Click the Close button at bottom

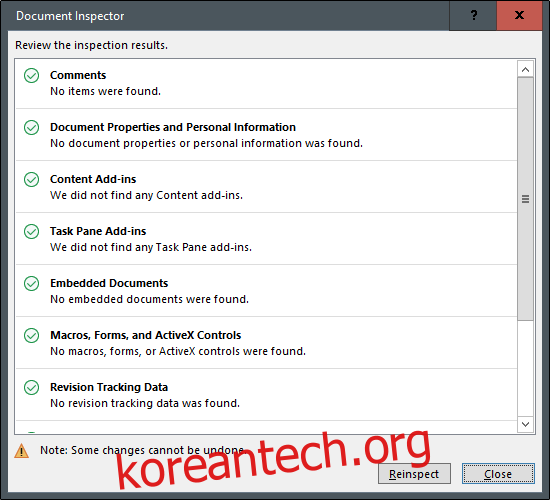pos(498,474)
